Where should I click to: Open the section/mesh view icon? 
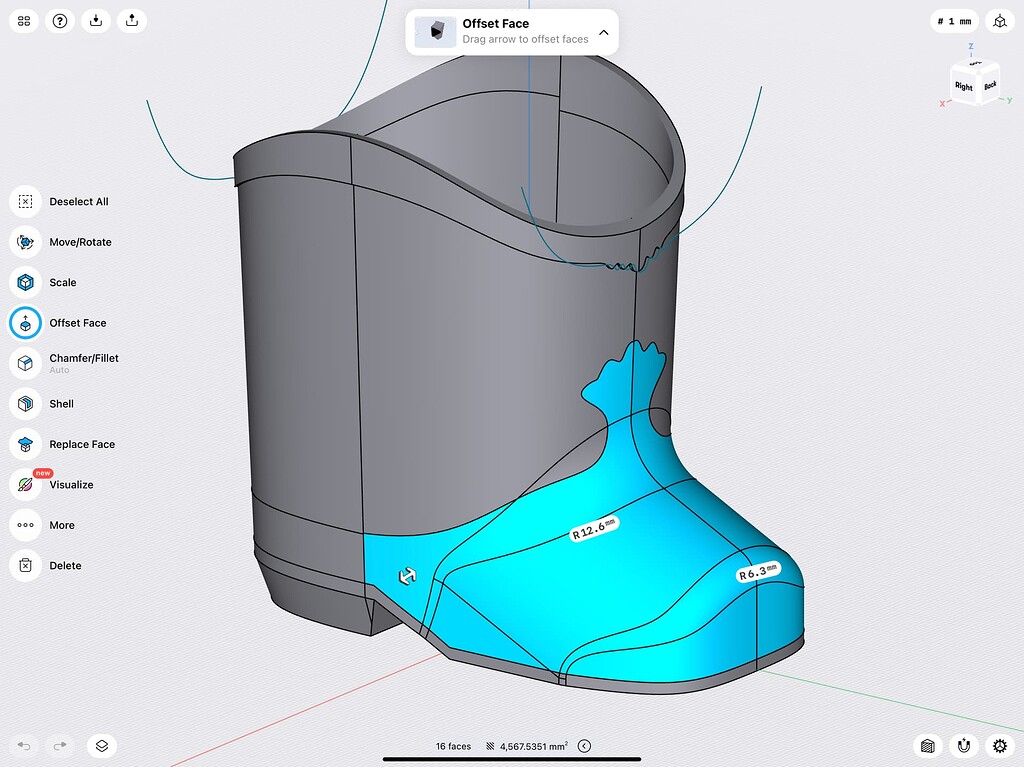tap(927, 746)
